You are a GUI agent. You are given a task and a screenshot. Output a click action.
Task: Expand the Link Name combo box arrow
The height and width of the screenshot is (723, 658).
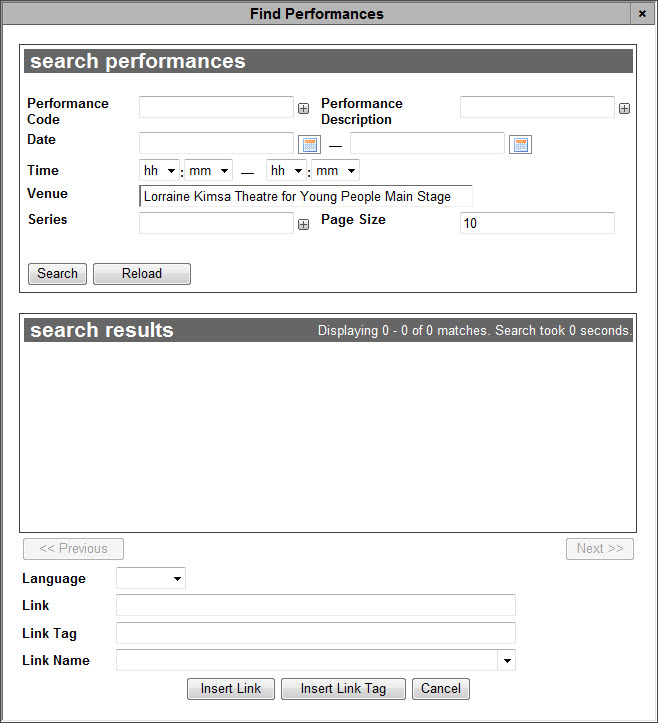(507, 660)
